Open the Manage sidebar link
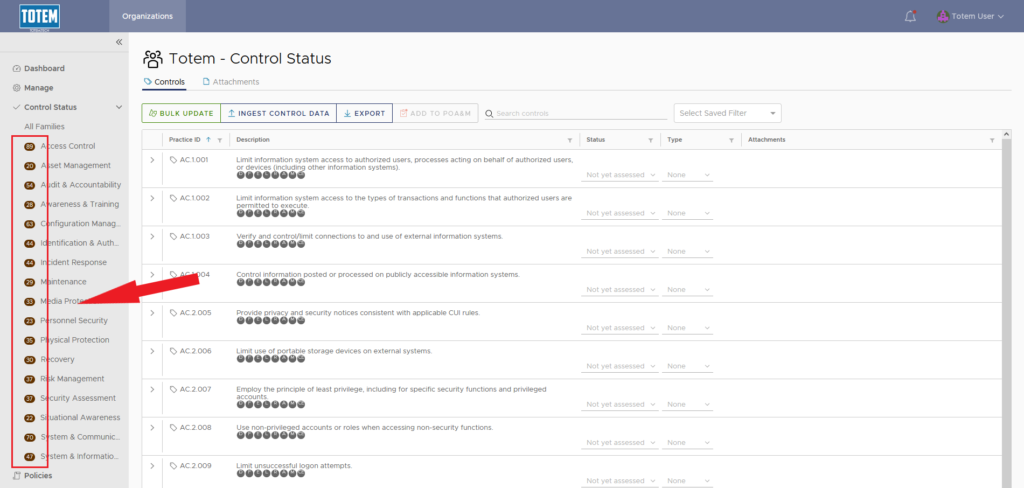Screen dimensions: 1024x488 point(39,88)
